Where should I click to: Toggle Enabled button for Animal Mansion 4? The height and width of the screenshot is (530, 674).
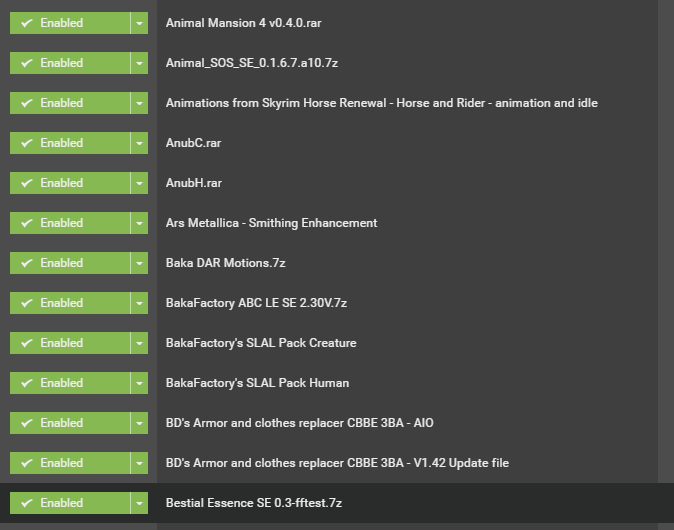tap(70, 23)
